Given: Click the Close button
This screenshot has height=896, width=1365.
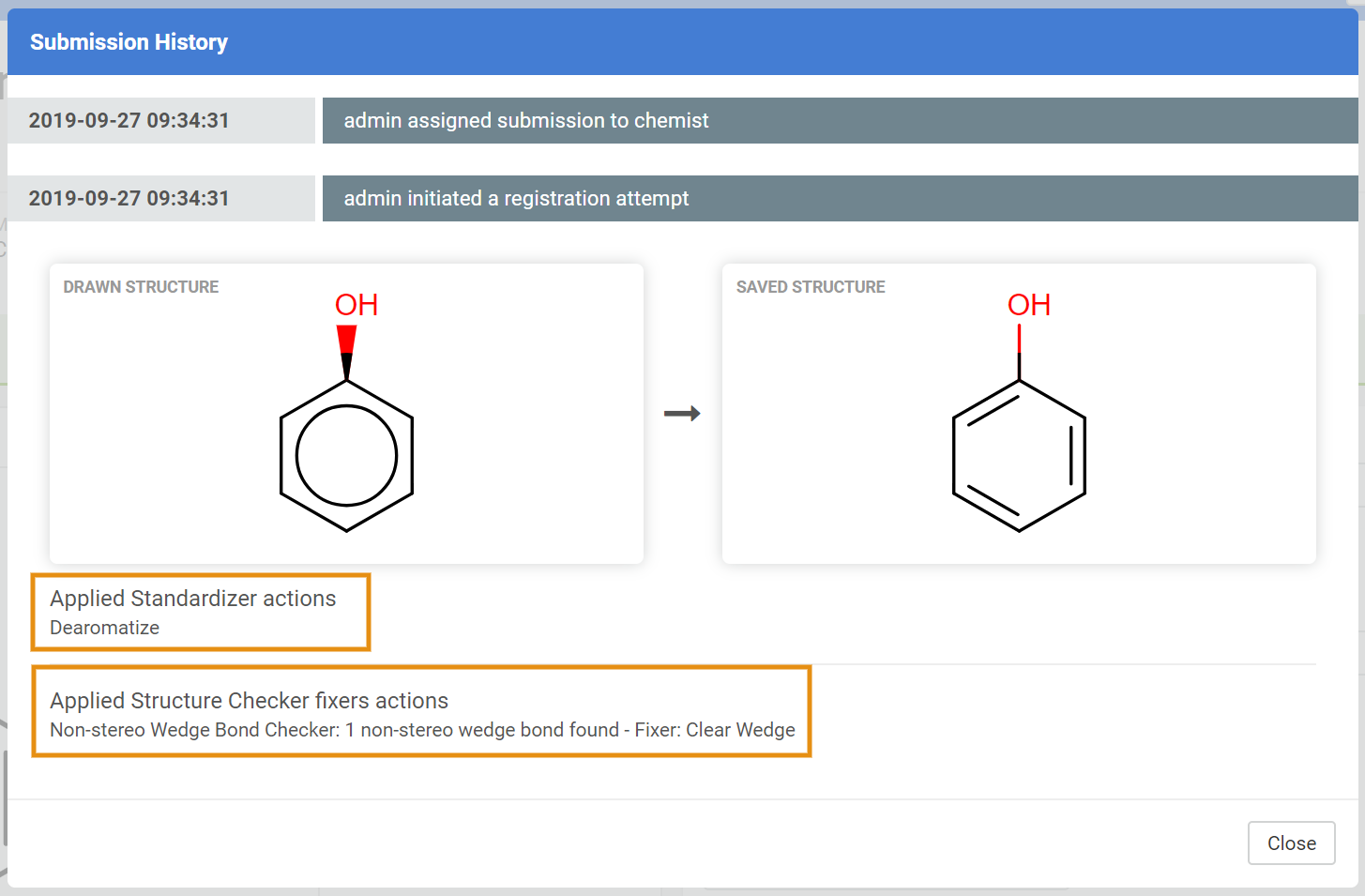Looking at the screenshot, I should point(1291,843).
